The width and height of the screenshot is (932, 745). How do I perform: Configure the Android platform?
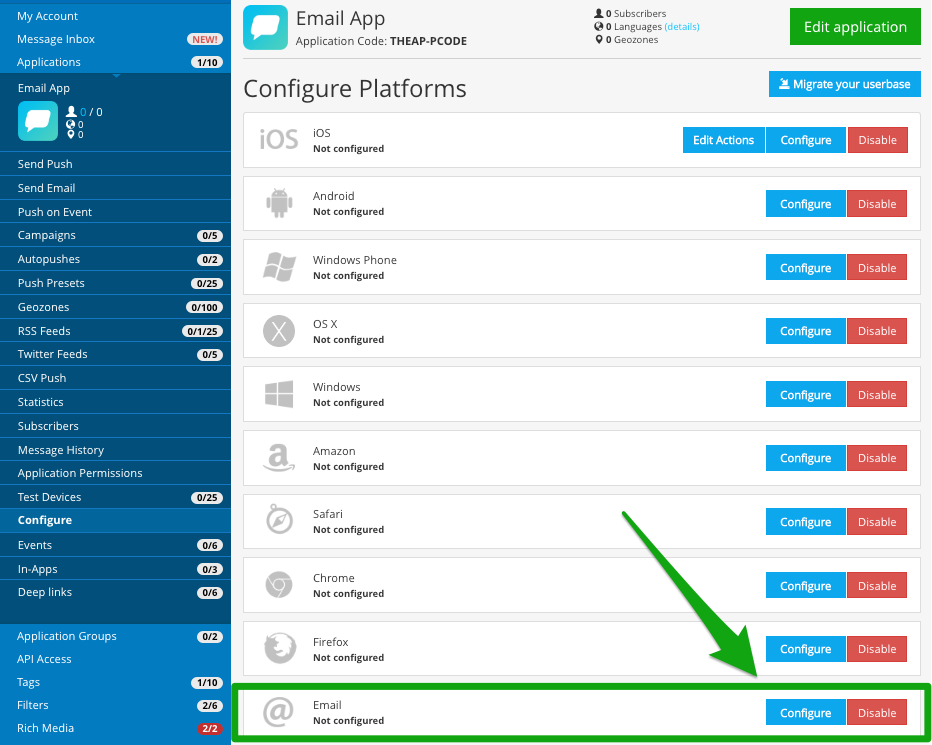tap(805, 204)
